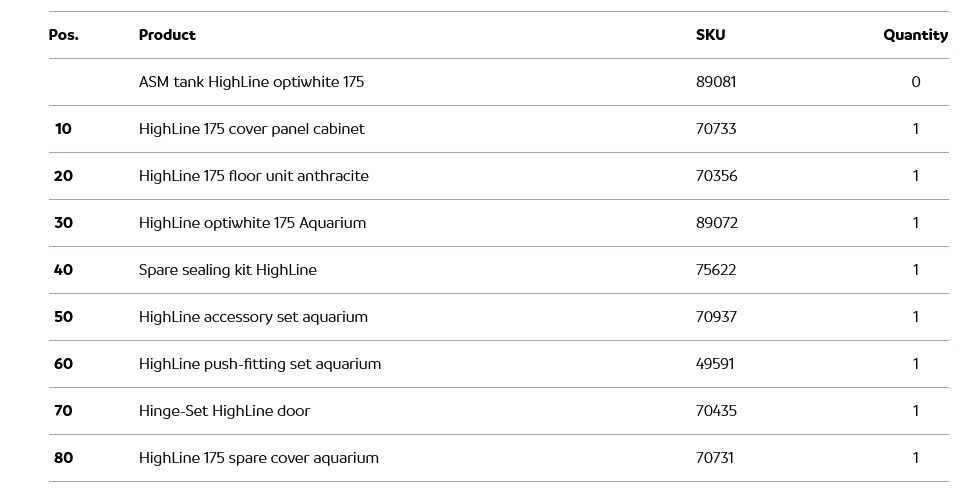Click SKU 75622 for sealing kit

[x=716, y=270]
